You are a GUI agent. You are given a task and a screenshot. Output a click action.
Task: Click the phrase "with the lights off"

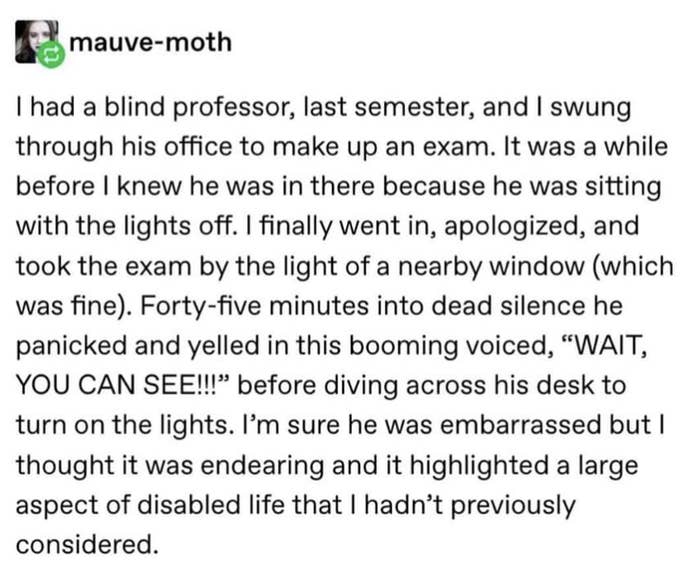pyautogui.click(x=125, y=226)
